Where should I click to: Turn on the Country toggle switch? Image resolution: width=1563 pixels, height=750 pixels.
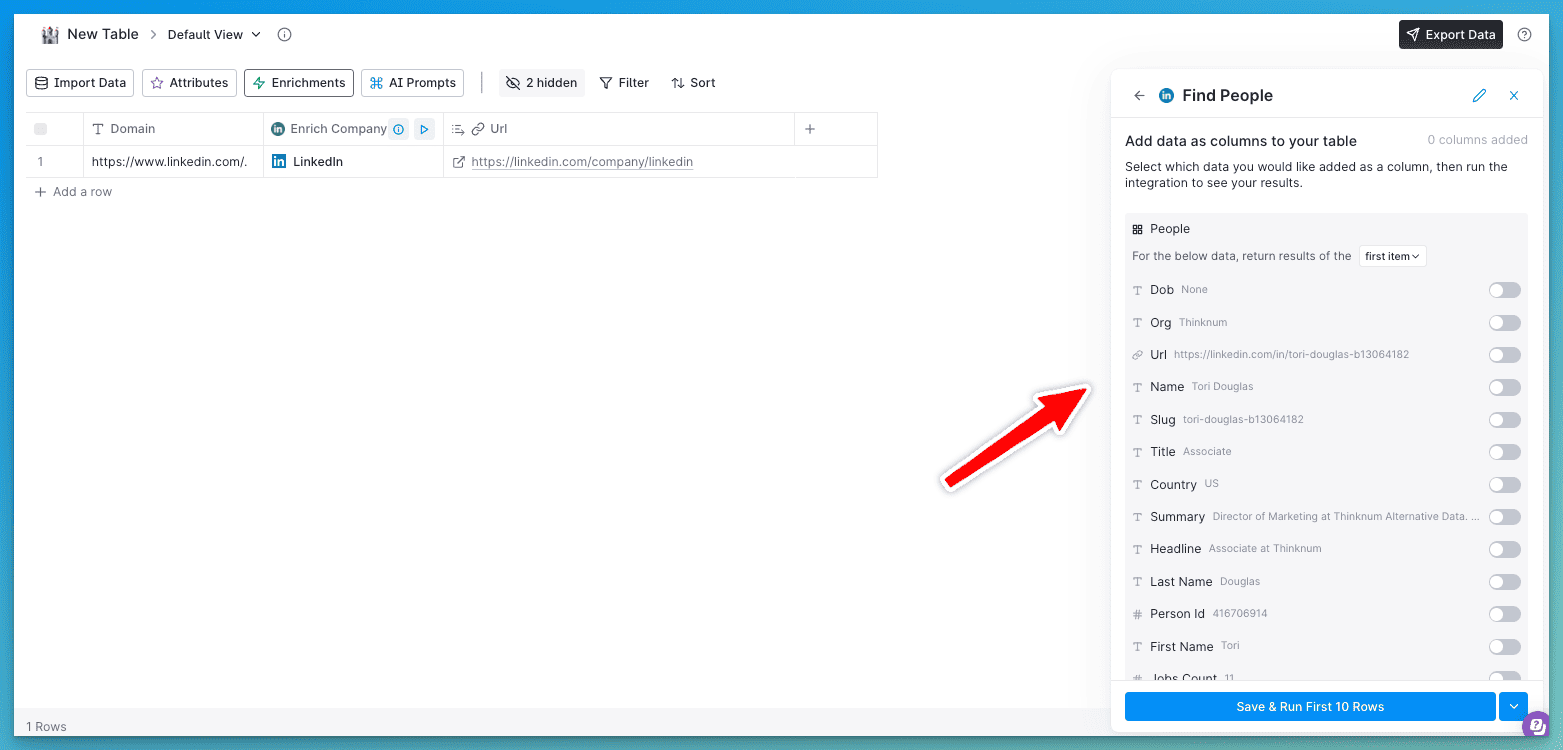1504,485
